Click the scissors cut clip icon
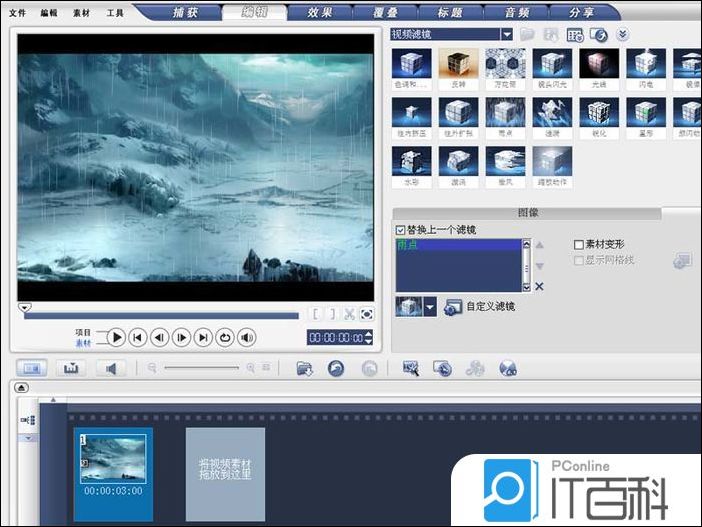The width and height of the screenshot is (702, 527). (x=350, y=314)
